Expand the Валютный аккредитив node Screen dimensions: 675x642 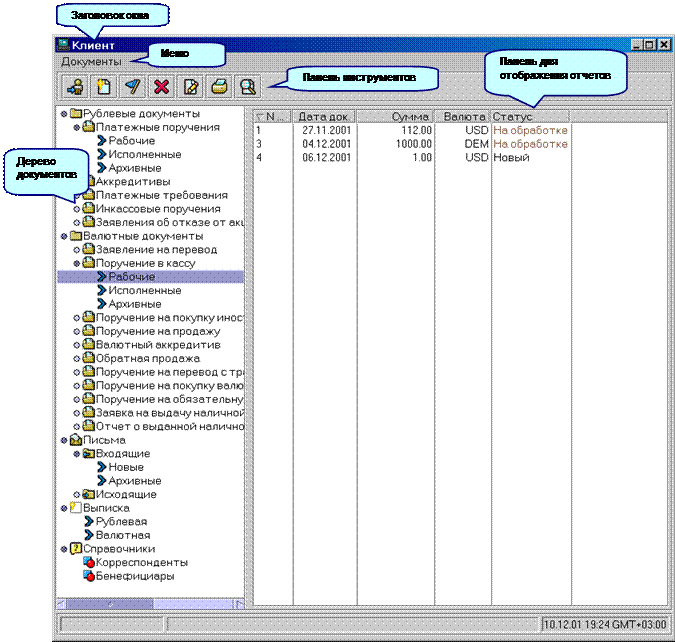coord(77,345)
